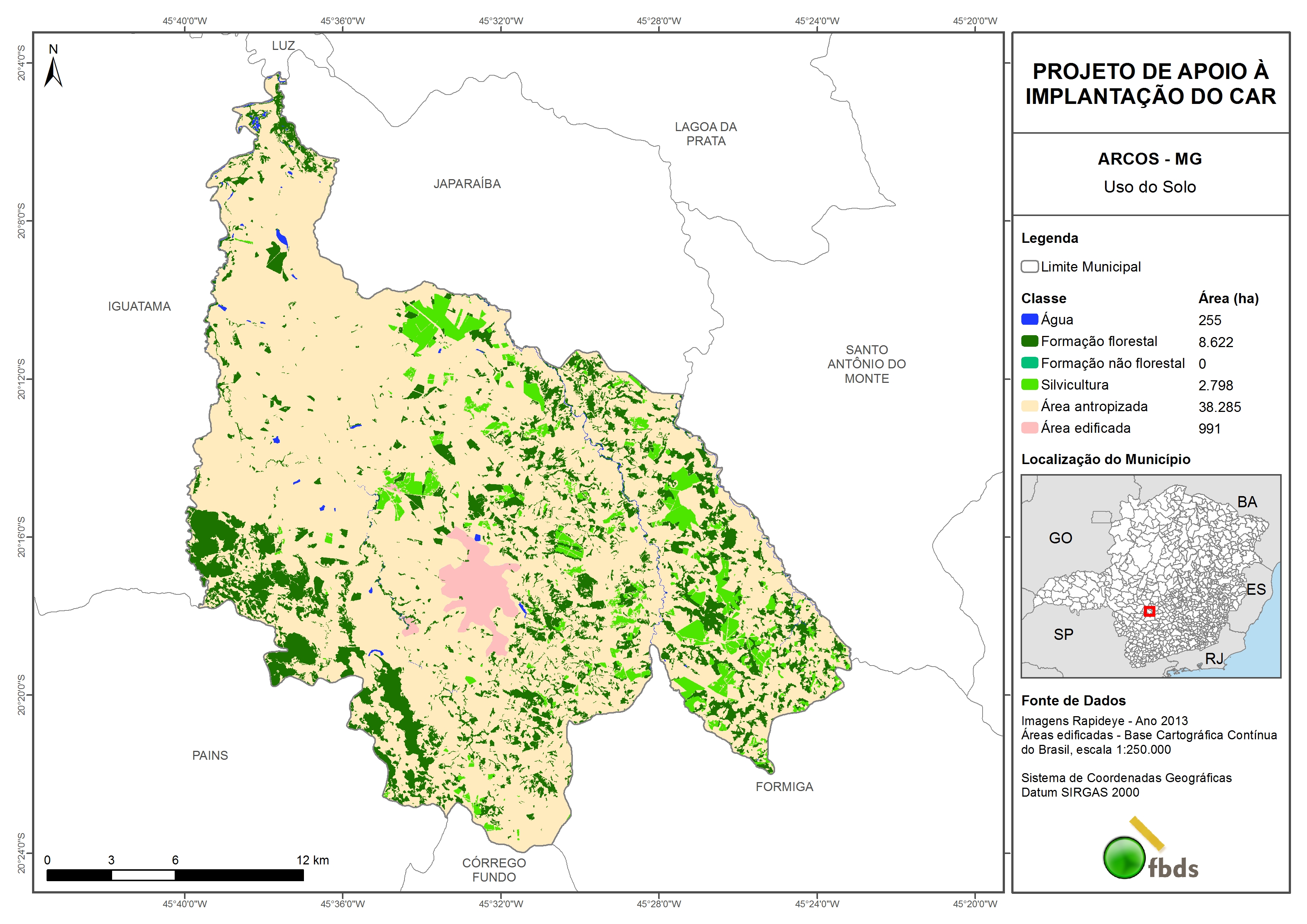Click the Limite Municipal legend symbol
The height and width of the screenshot is (924, 1307).
(x=1029, y=266)
